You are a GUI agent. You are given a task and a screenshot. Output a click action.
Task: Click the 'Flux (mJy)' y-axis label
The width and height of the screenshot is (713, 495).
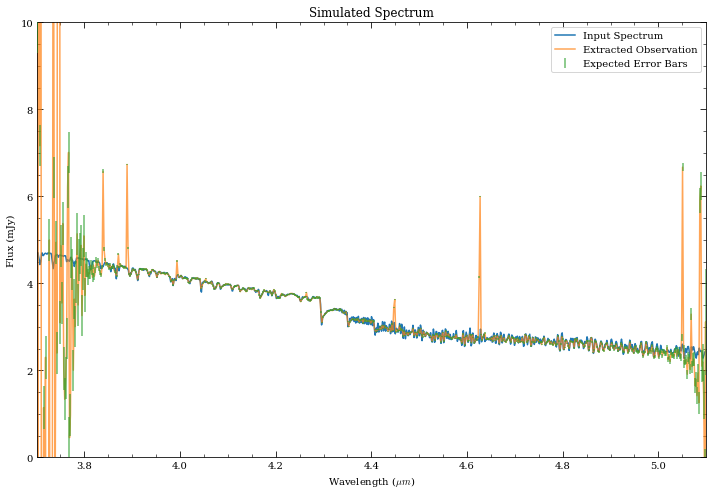coord(10,241)
